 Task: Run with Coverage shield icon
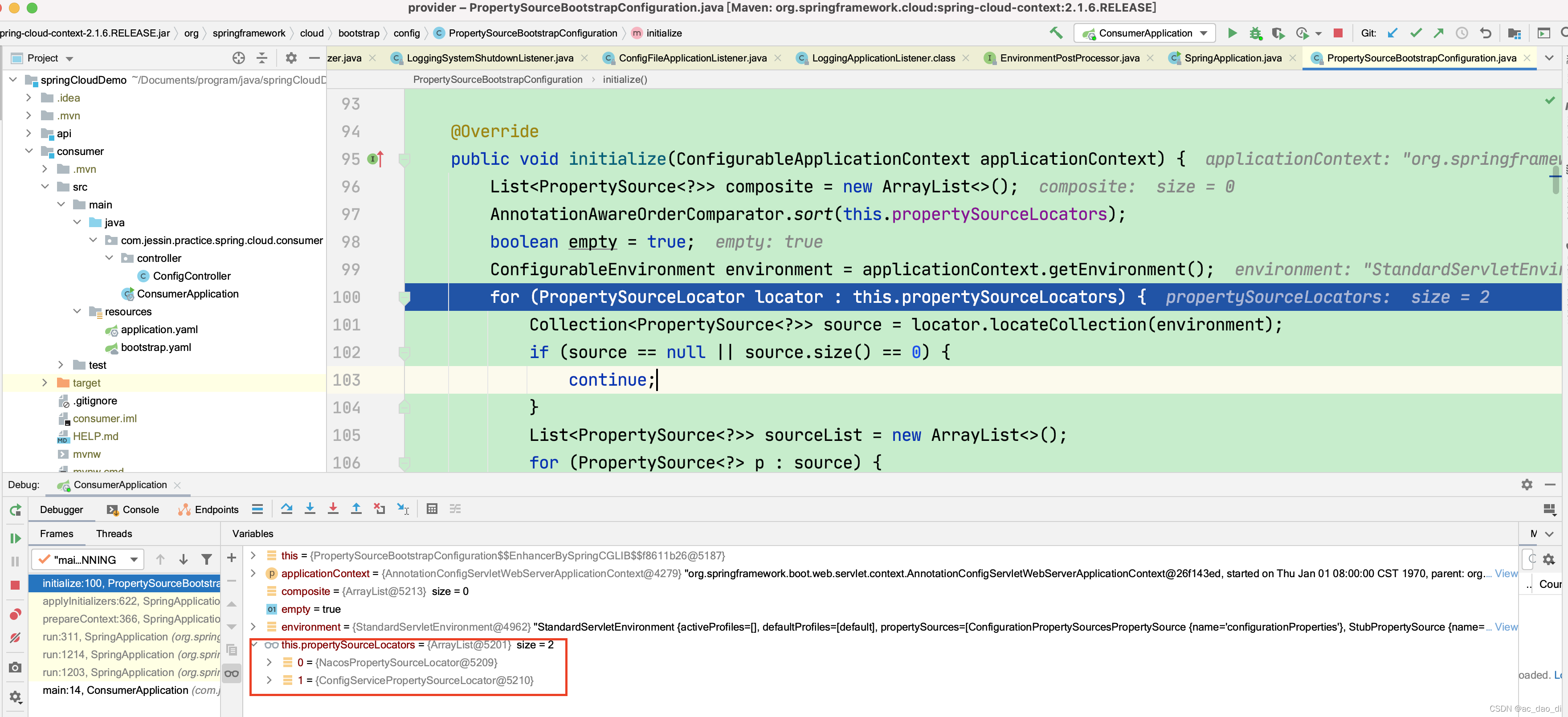[x=1278, y=33]
